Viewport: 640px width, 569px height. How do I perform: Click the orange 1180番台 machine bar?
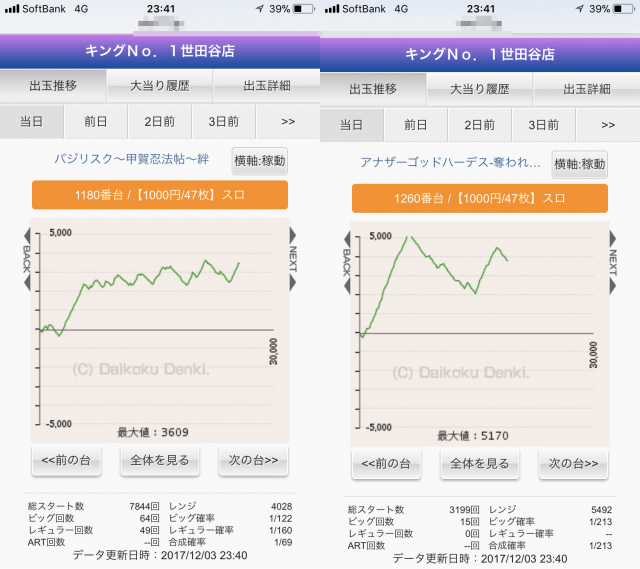pyautogui.click(x=160, y=195)
